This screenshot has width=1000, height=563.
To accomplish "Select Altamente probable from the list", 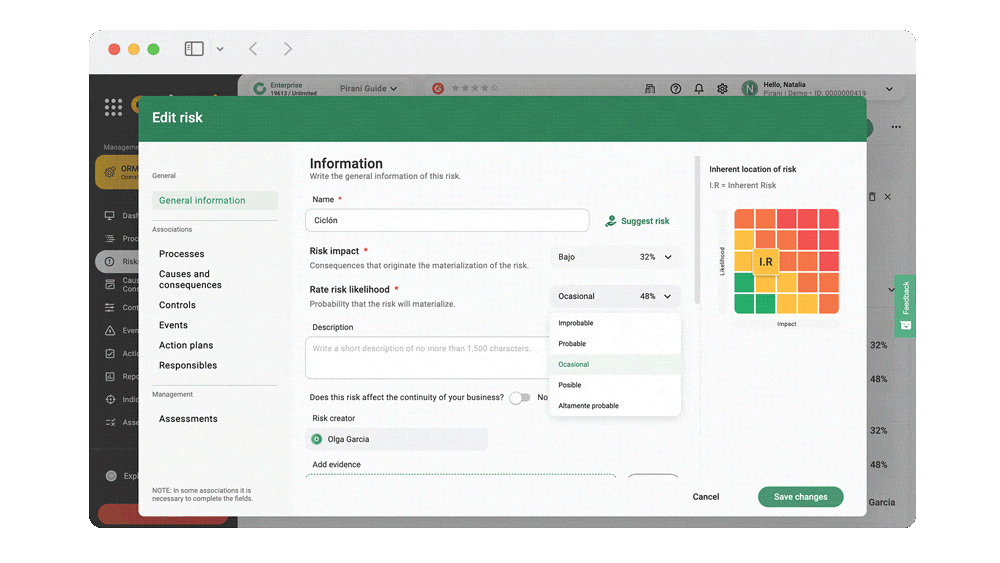I will coord(589,406).
